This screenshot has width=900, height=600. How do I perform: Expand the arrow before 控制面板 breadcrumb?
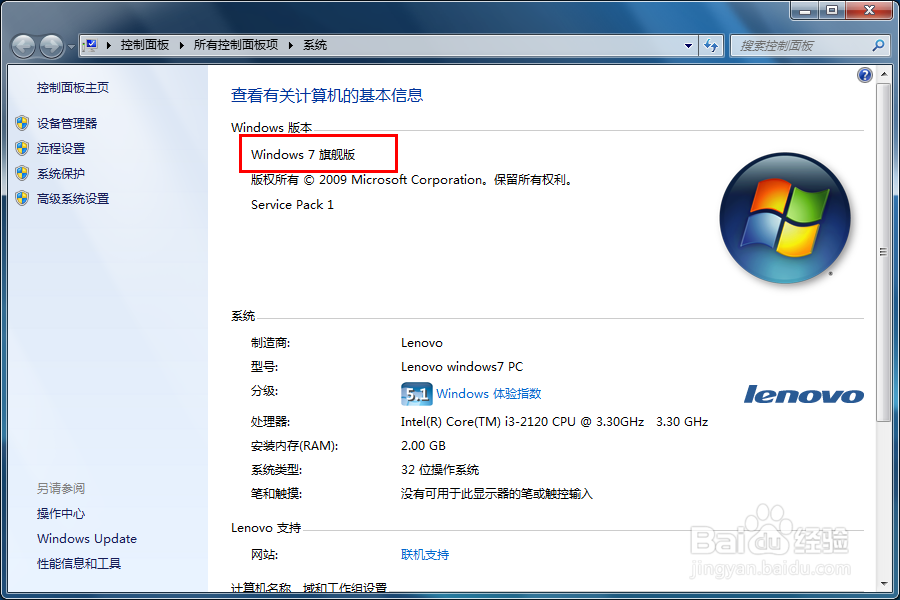tap(108, 45)
